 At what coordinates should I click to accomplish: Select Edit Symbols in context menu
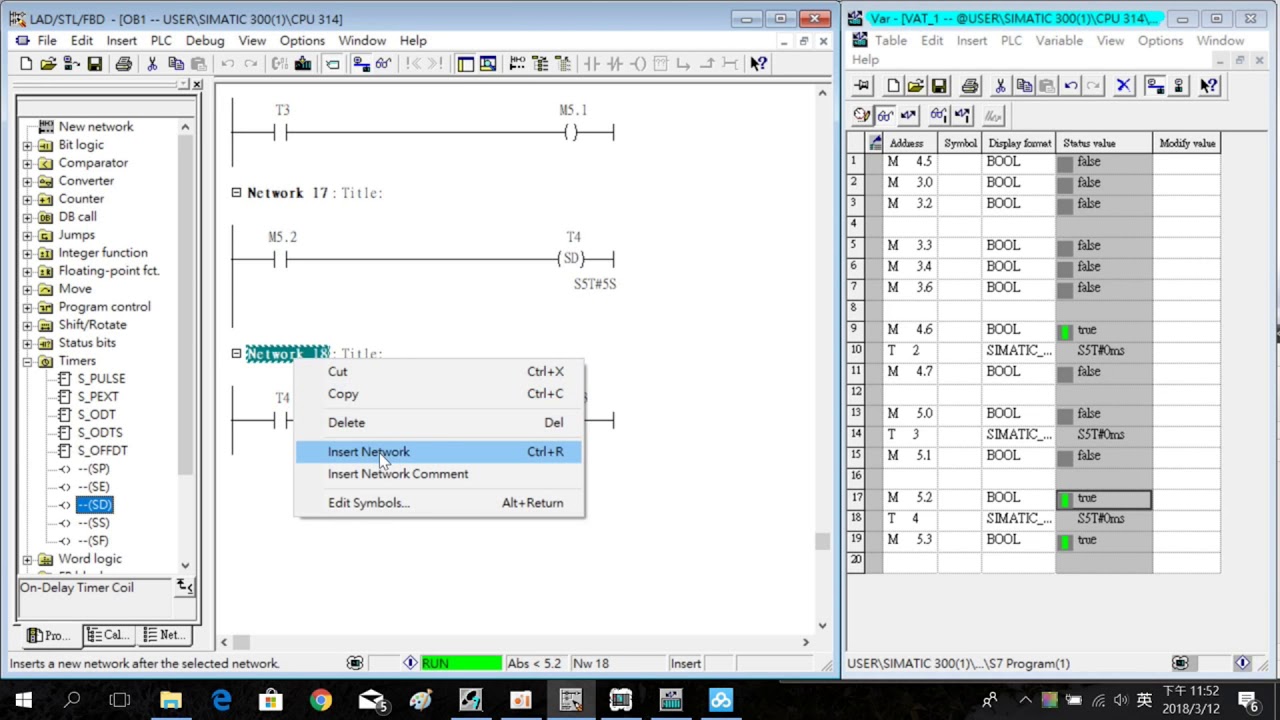(438, 503)
